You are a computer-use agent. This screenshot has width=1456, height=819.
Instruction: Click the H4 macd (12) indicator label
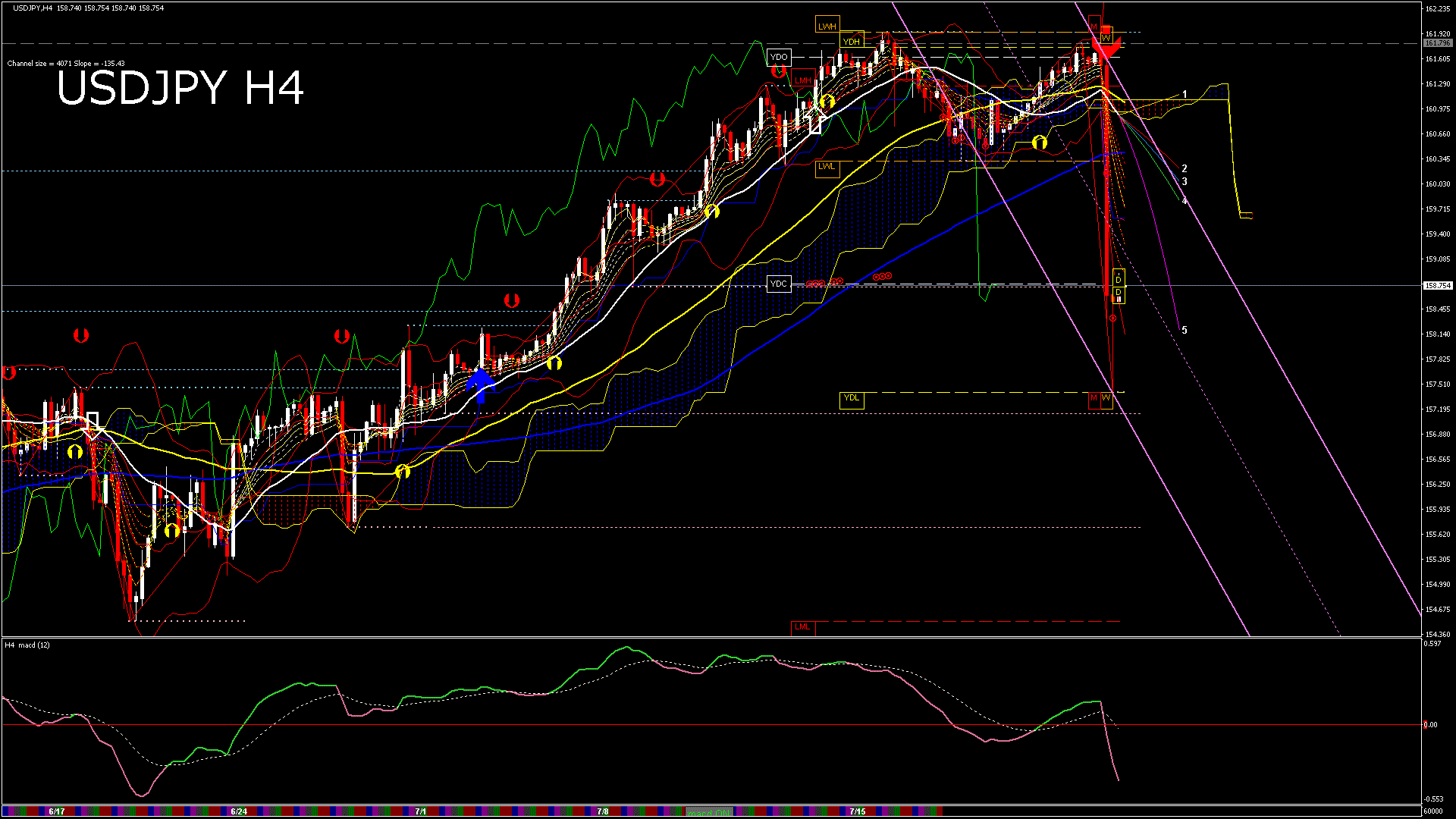coord(27,645)
